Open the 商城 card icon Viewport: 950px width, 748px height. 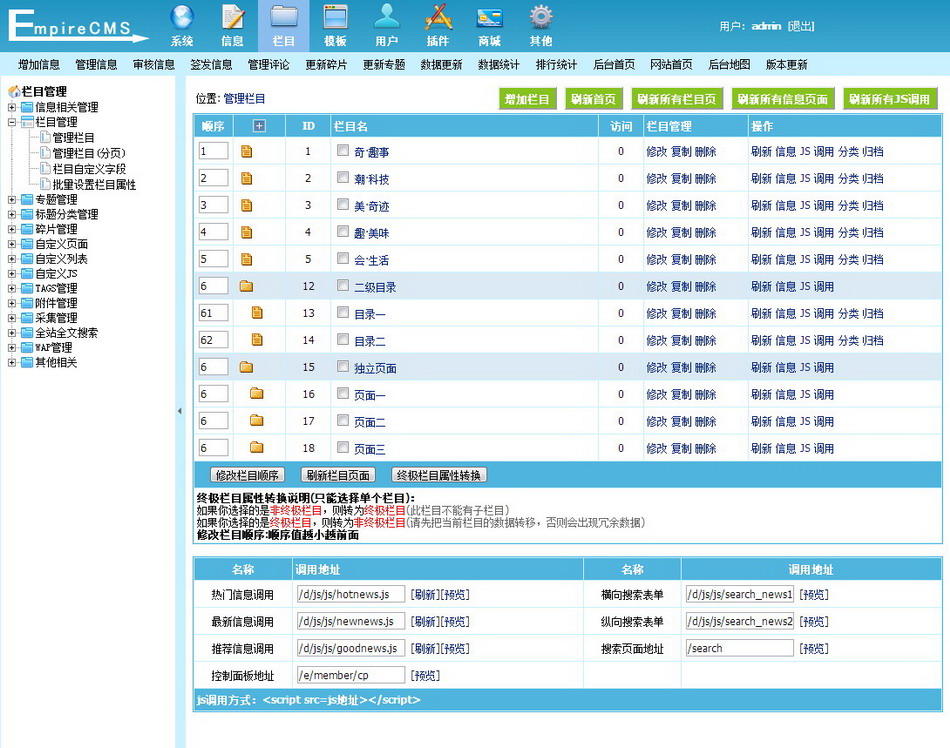tap(490, 18)
